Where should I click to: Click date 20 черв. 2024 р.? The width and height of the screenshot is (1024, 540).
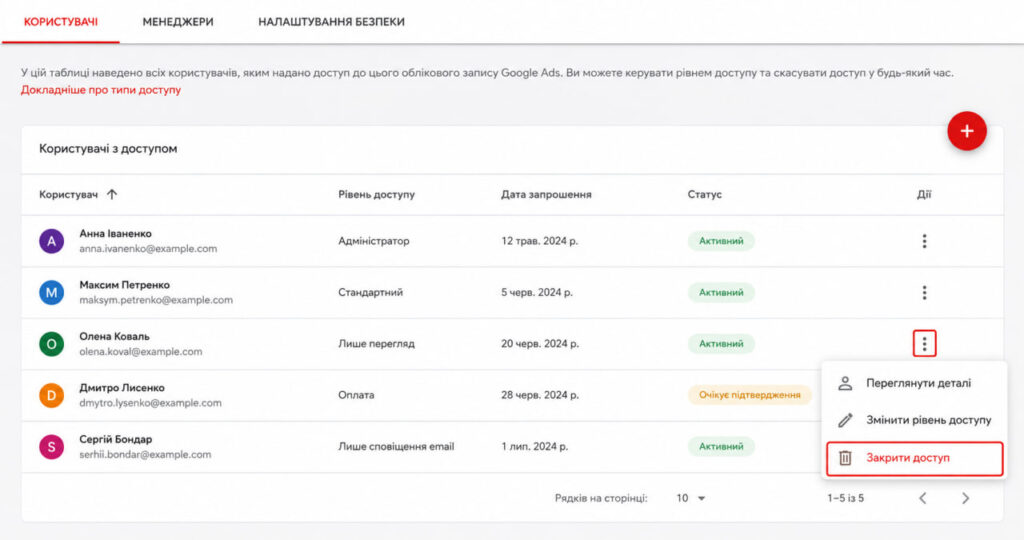coord(540,343)
